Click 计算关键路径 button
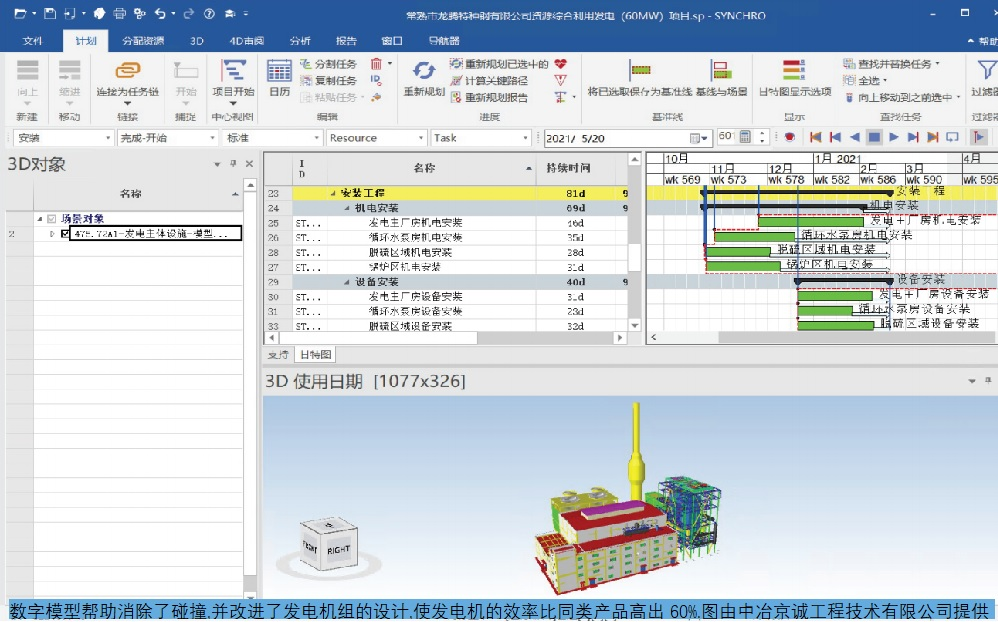The width and height of the screenshot is (998, 622). click(489, 80)
